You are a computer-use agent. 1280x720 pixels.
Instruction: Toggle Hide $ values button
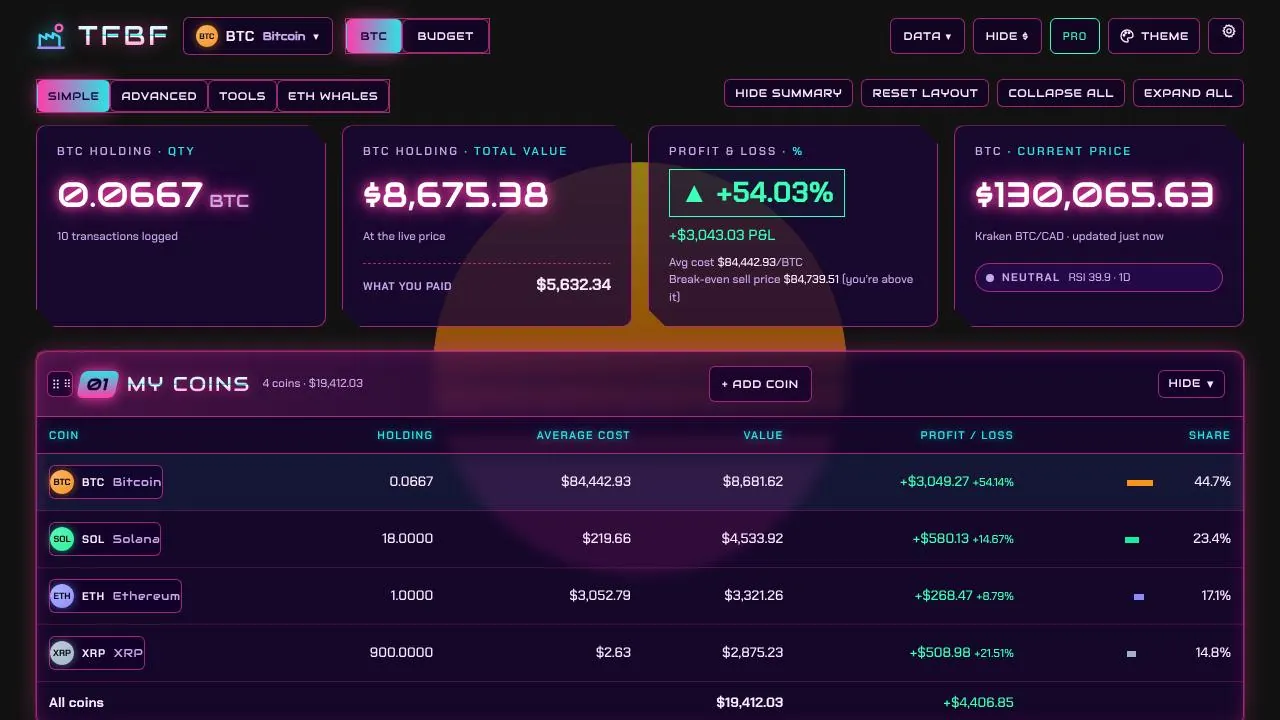pos(1007,36)
